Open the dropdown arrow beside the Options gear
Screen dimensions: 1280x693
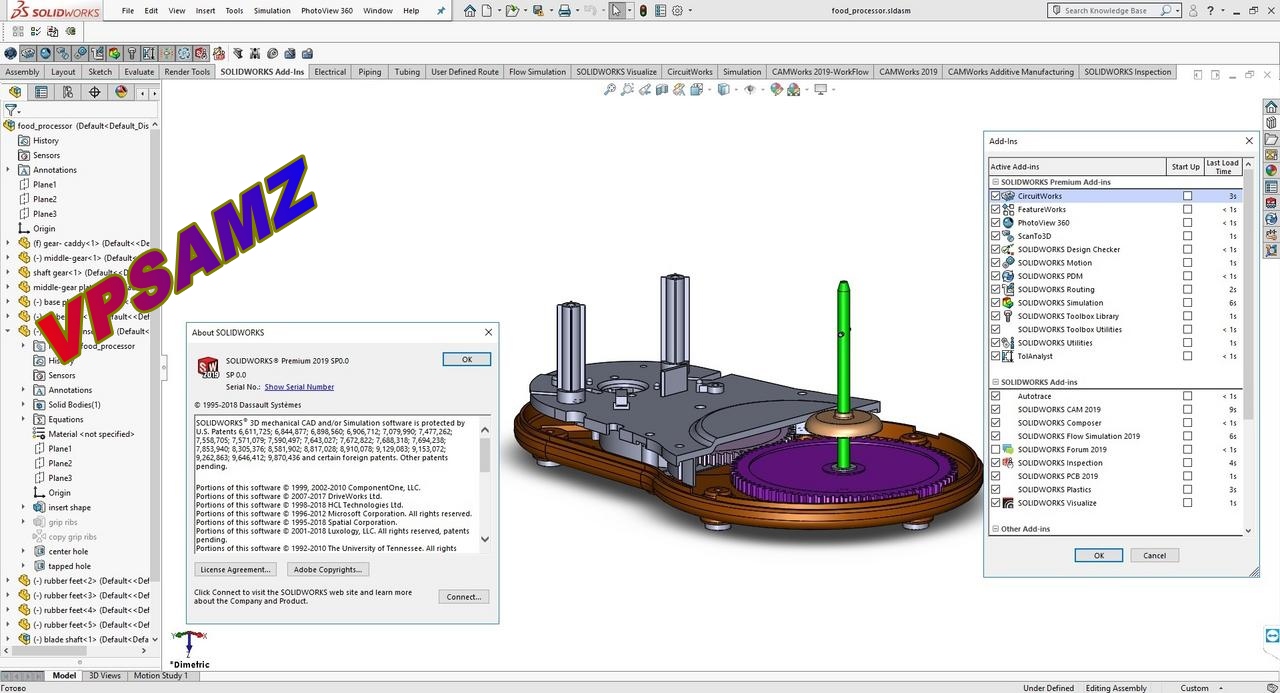[689, 11]
